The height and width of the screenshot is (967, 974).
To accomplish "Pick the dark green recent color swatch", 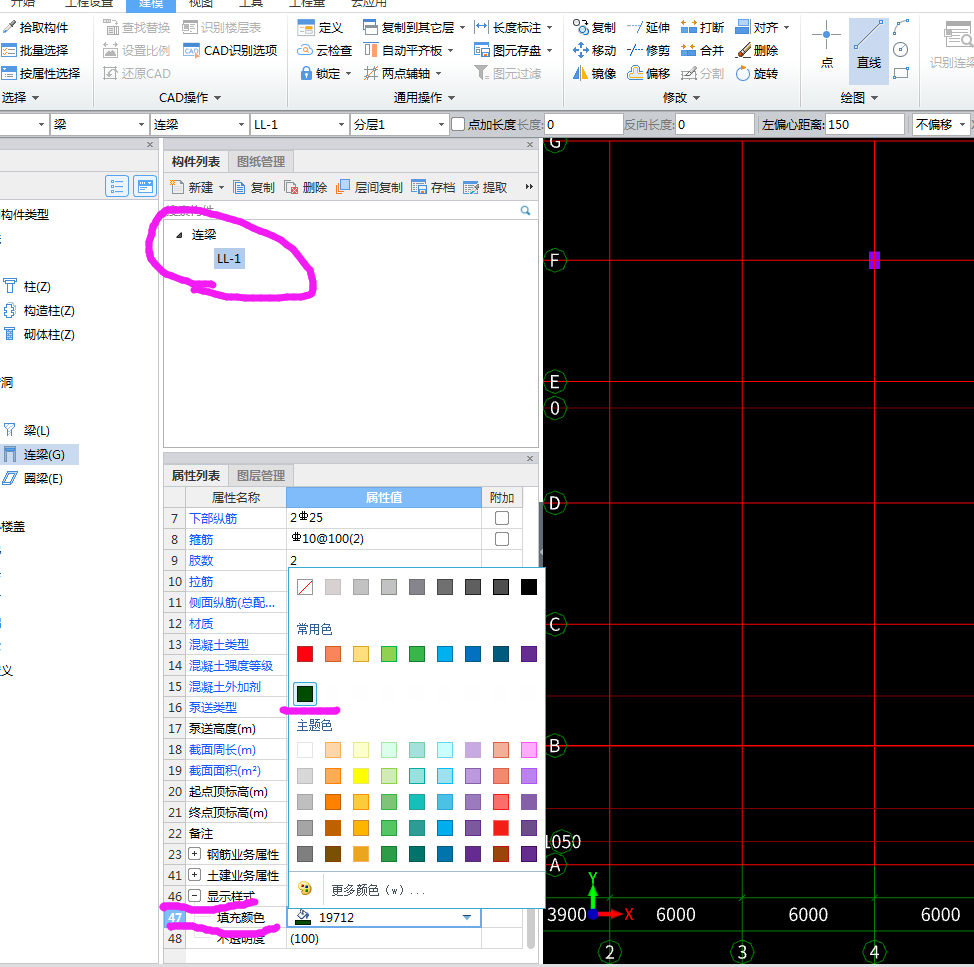I will [305, 694].
